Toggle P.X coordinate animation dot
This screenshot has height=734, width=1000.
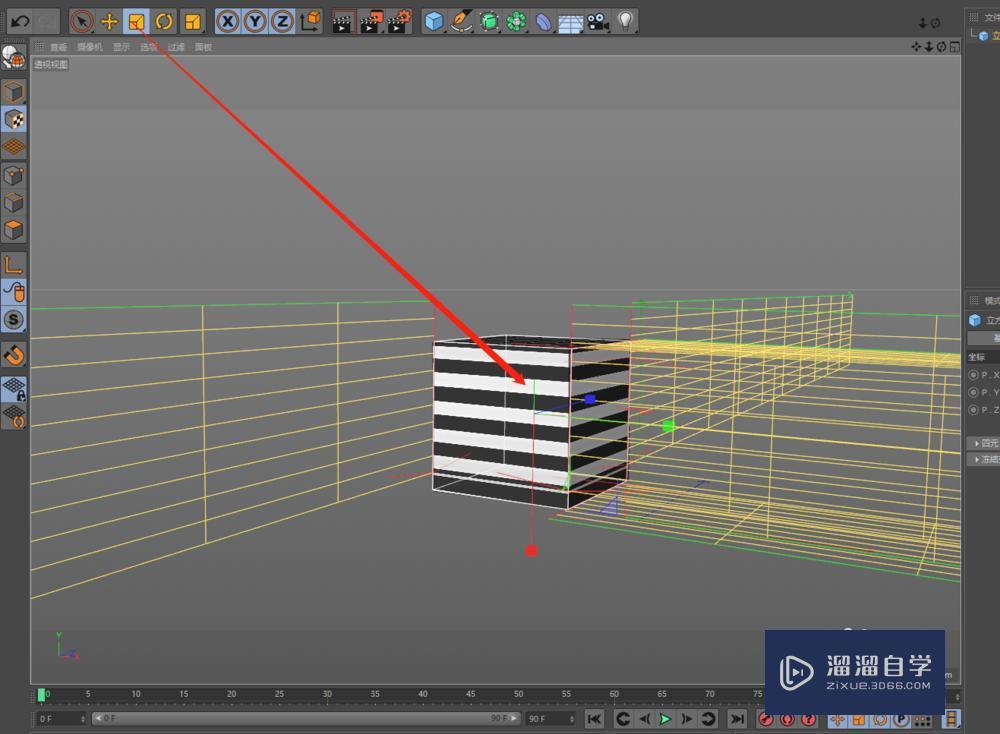point(973,375)
